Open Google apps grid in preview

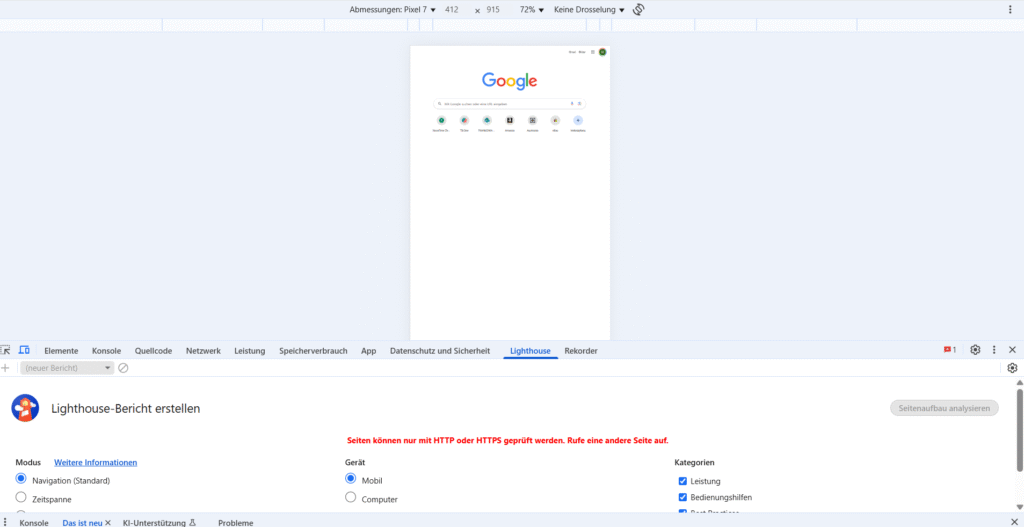coord(592,52)
